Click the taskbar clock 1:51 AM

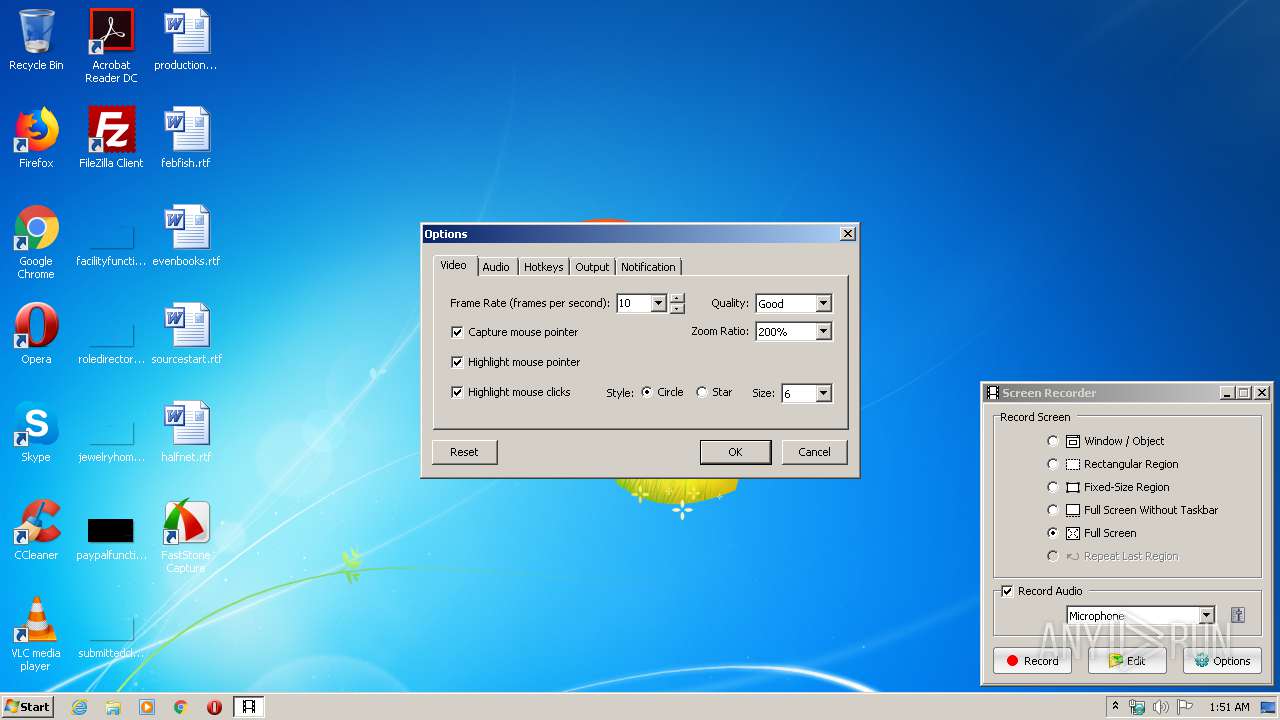pyautogui.click(x=1229, y=707)
